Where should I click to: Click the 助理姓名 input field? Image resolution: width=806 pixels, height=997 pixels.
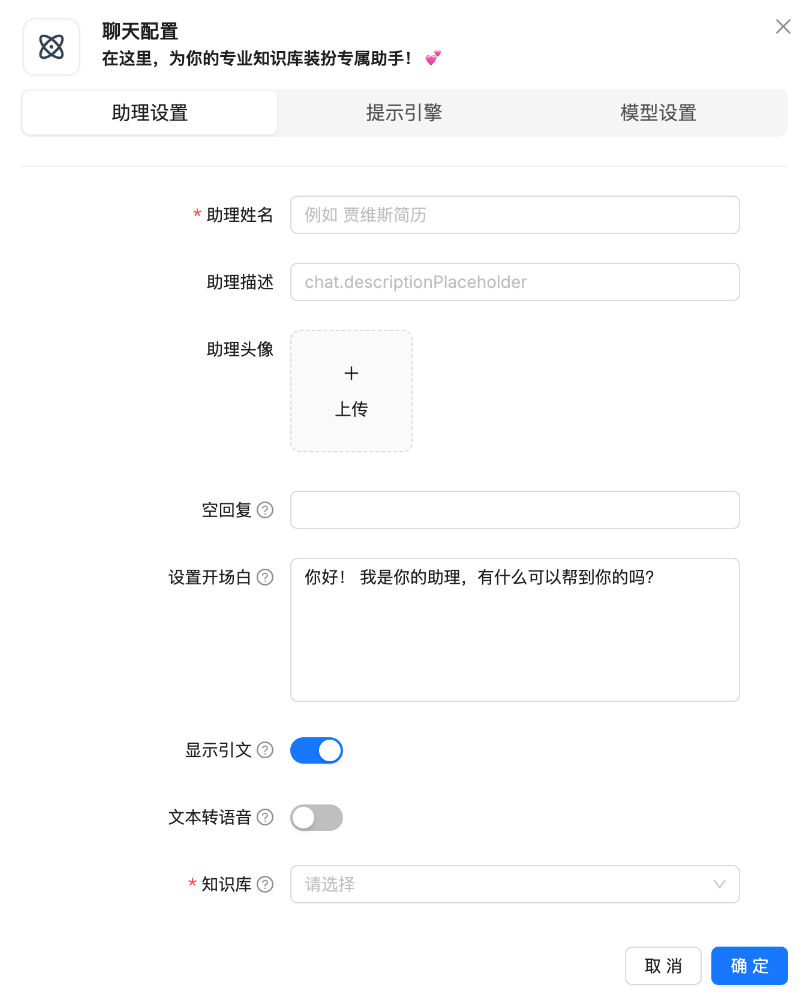pyautogui.click(x=514, y=215)
